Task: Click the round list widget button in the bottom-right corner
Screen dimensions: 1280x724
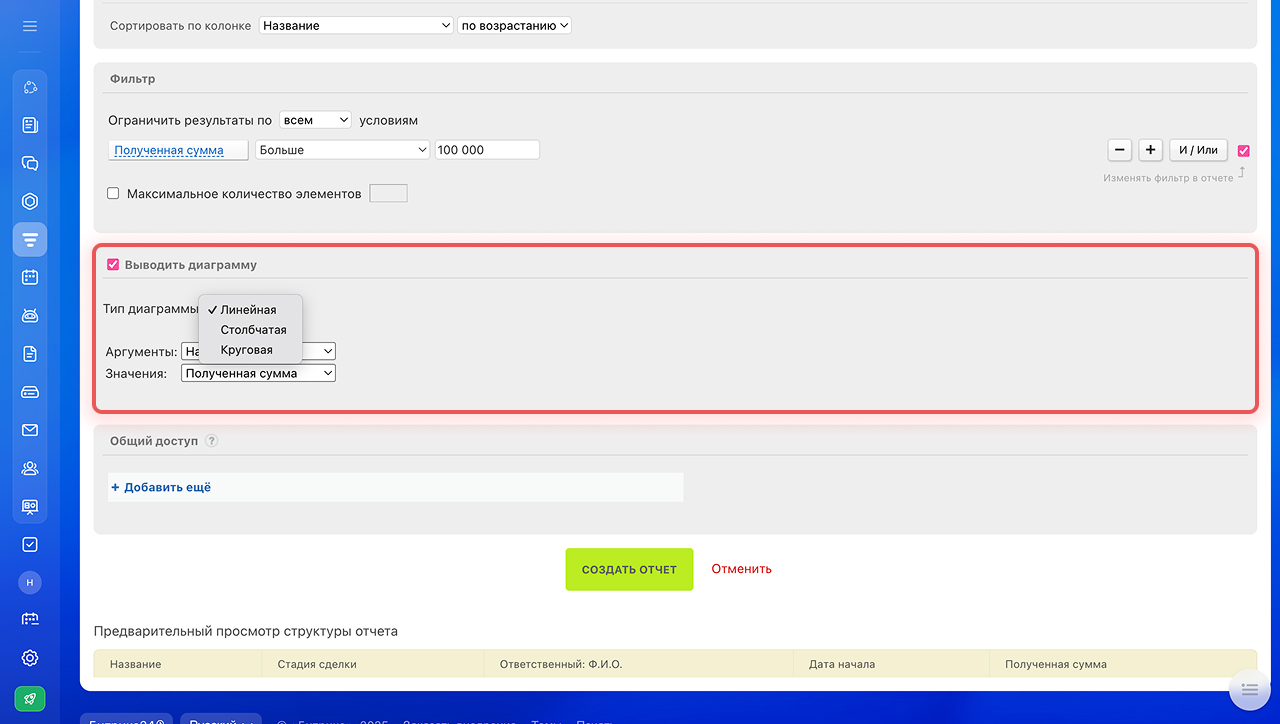Action: click(x=1248, y=690)
